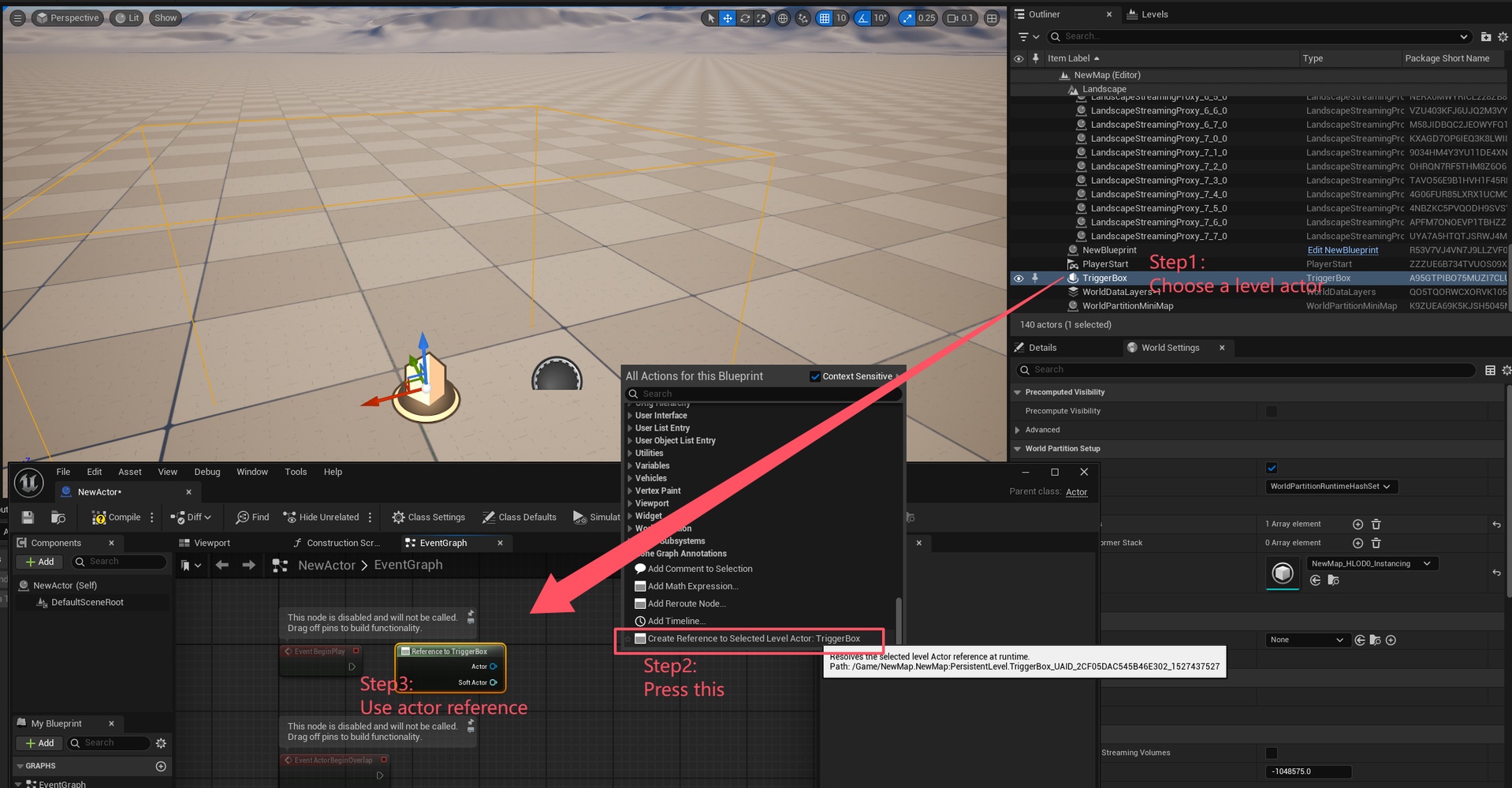Choose Add Timeline action

click(670, 621)
